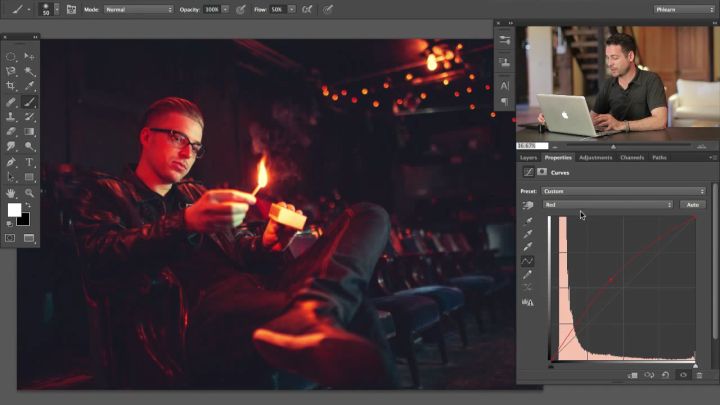Select the Curves adjustment icon
The width and height of the screenshot is (720, 405).
coord(528,172)
